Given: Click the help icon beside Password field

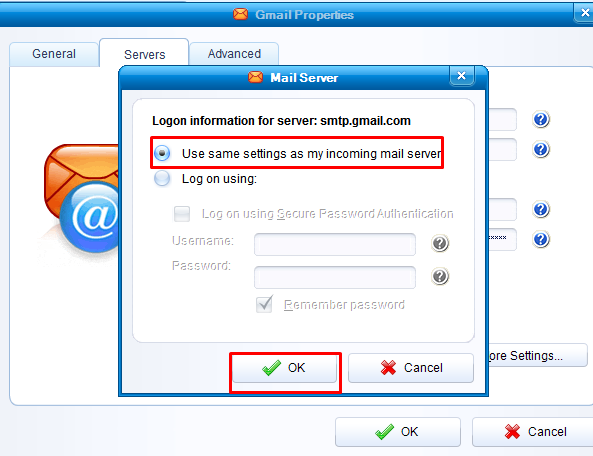Looking at the screenshot, I should [x=440, y=276].
